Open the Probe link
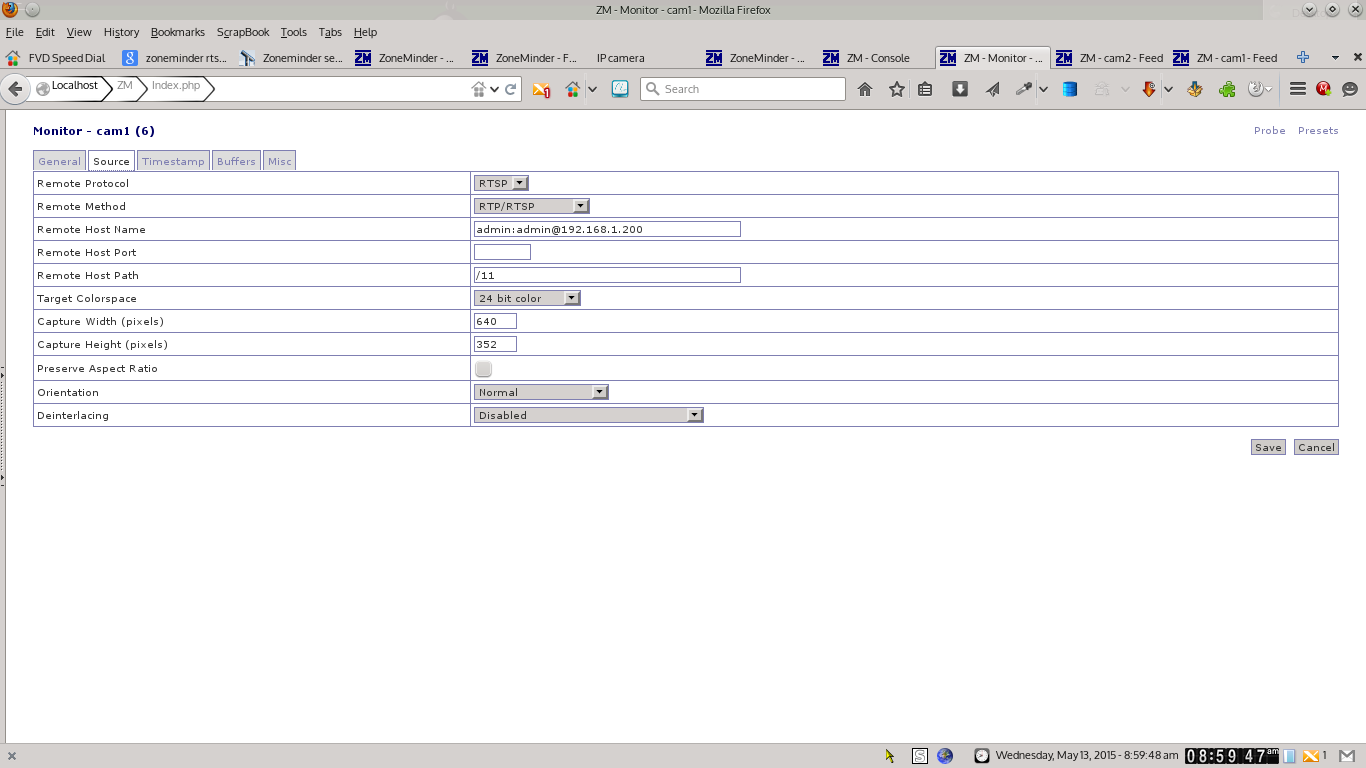The width and height of the screenshot is (1366, 768). [x=1270, y=131]
